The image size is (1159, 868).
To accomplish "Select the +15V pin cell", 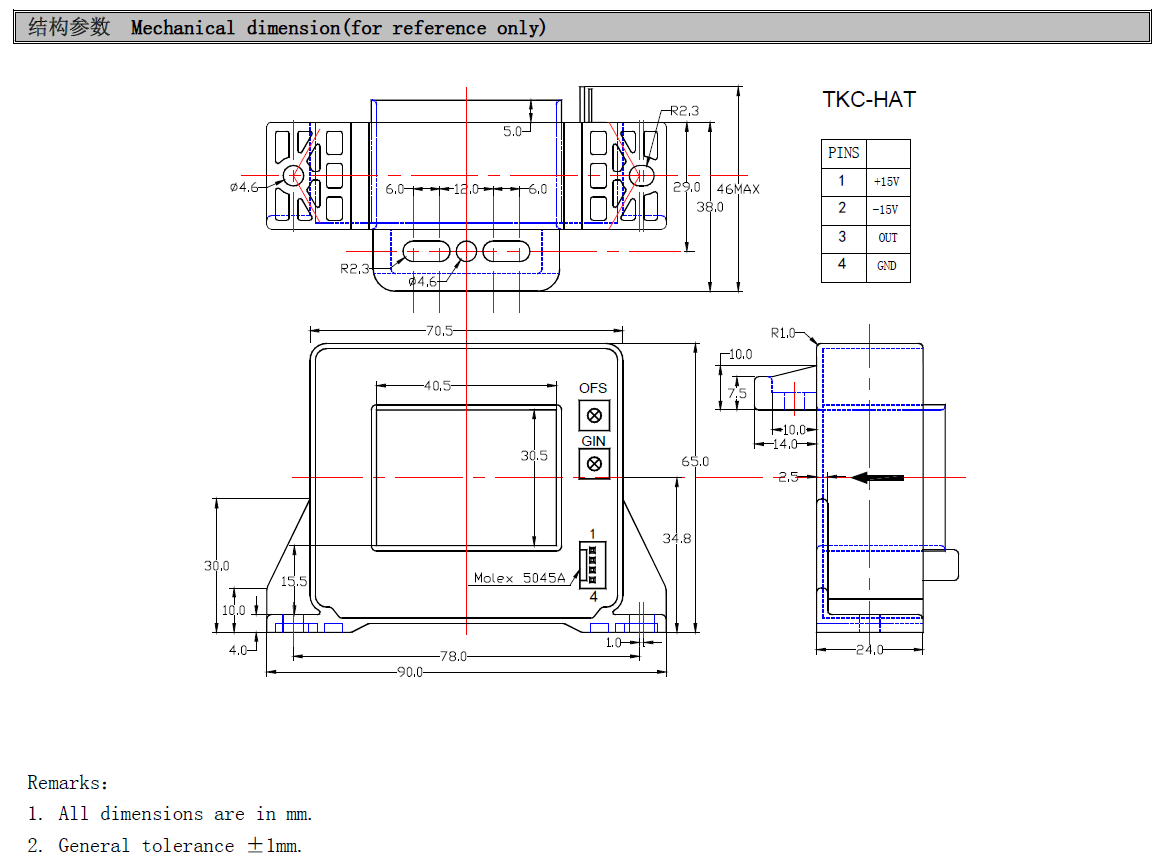I will [886, 182].
